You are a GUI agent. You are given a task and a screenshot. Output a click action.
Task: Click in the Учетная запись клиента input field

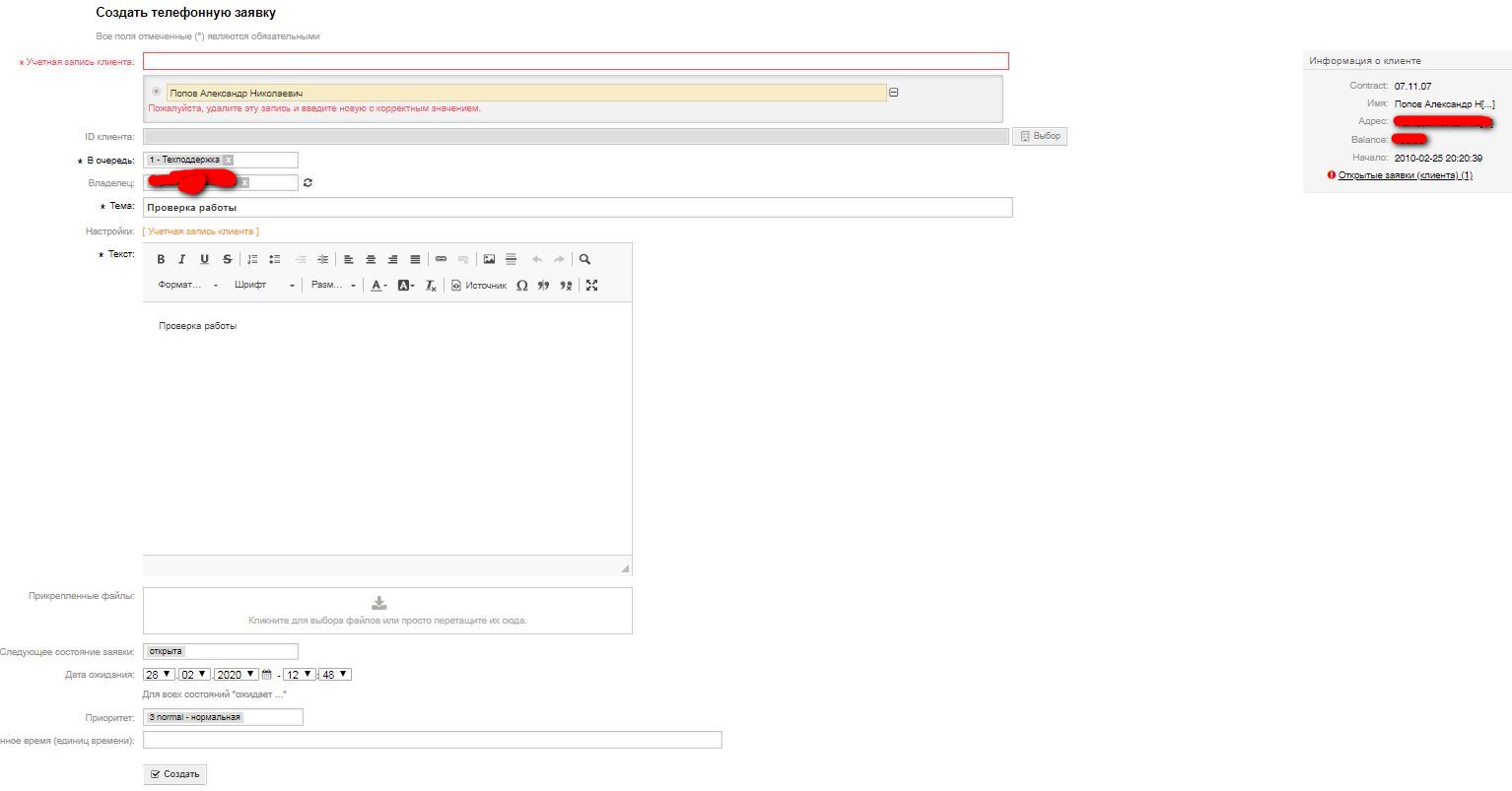point(576,61)
